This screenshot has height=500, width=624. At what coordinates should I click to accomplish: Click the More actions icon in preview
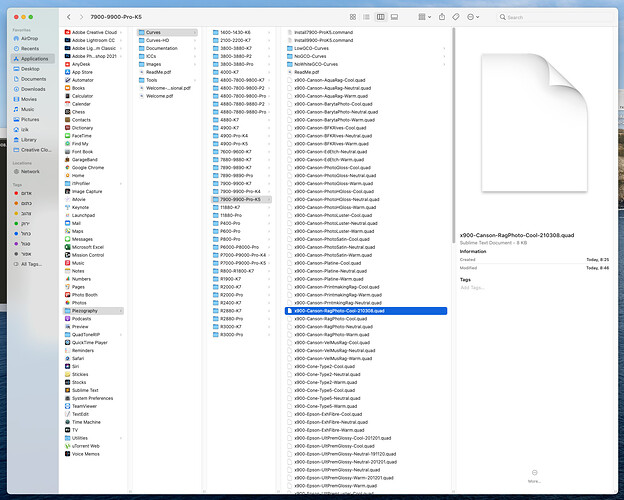535,473
